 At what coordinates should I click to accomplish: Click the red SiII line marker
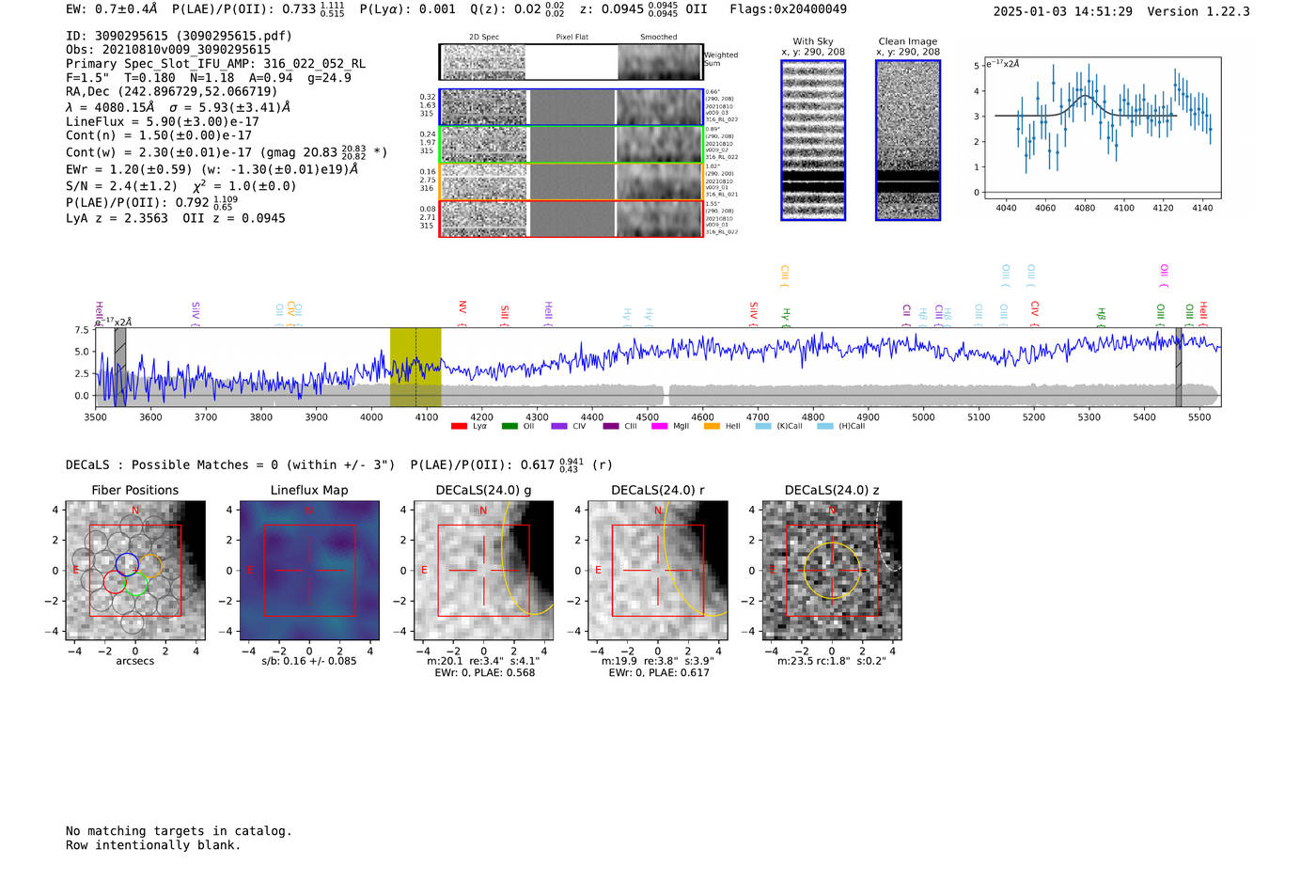click(x=505, y=315)
